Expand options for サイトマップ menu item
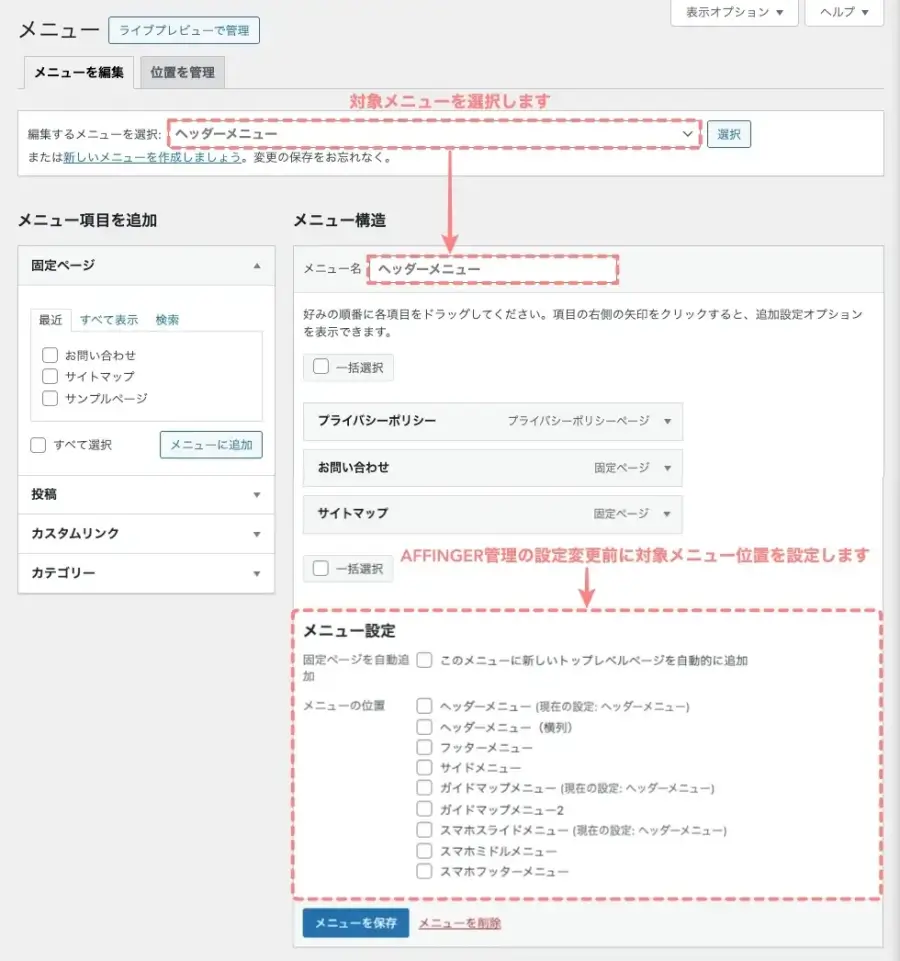 (x=668, y=514)
